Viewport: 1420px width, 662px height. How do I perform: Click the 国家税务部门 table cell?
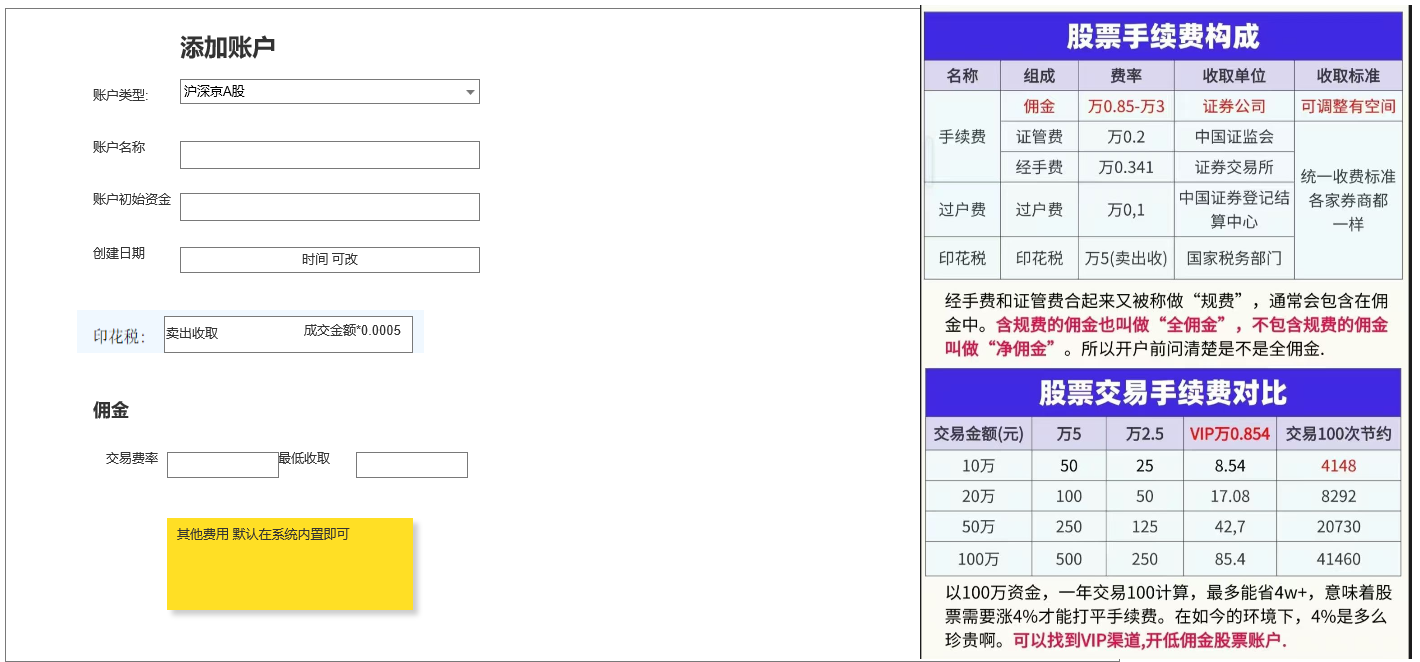(x=1233, y=258)
